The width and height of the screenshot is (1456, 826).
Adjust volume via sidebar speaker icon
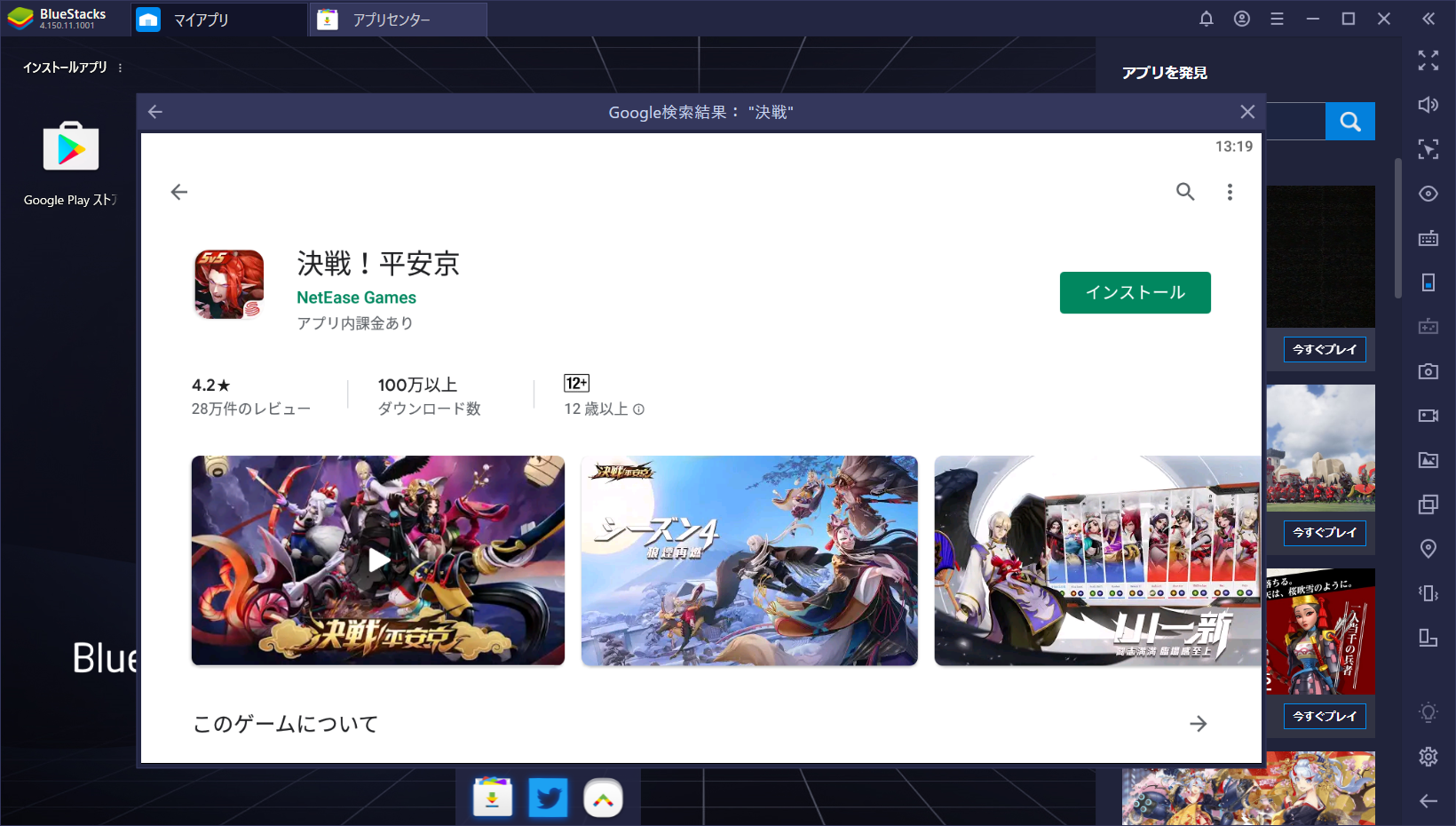1428,105
